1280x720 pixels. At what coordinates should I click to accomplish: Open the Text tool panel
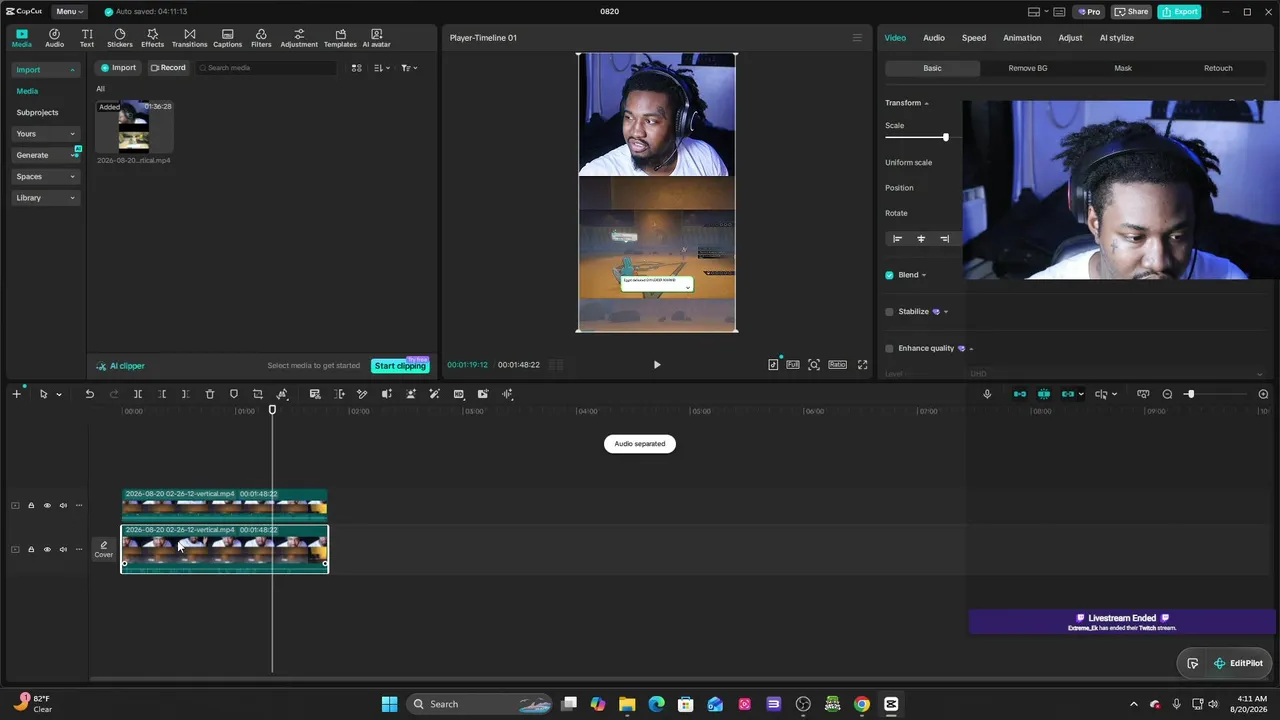[x=87, y=38]
